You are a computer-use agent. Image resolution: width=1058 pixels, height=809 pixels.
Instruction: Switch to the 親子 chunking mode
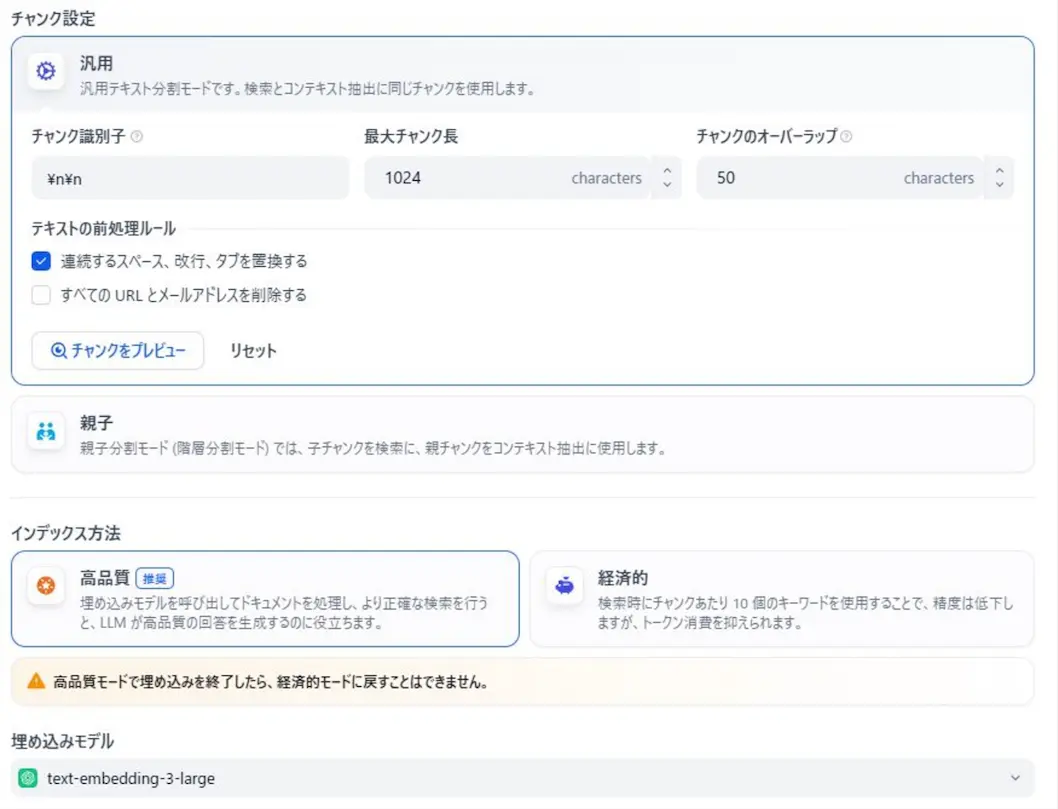[x=520, y=433]
